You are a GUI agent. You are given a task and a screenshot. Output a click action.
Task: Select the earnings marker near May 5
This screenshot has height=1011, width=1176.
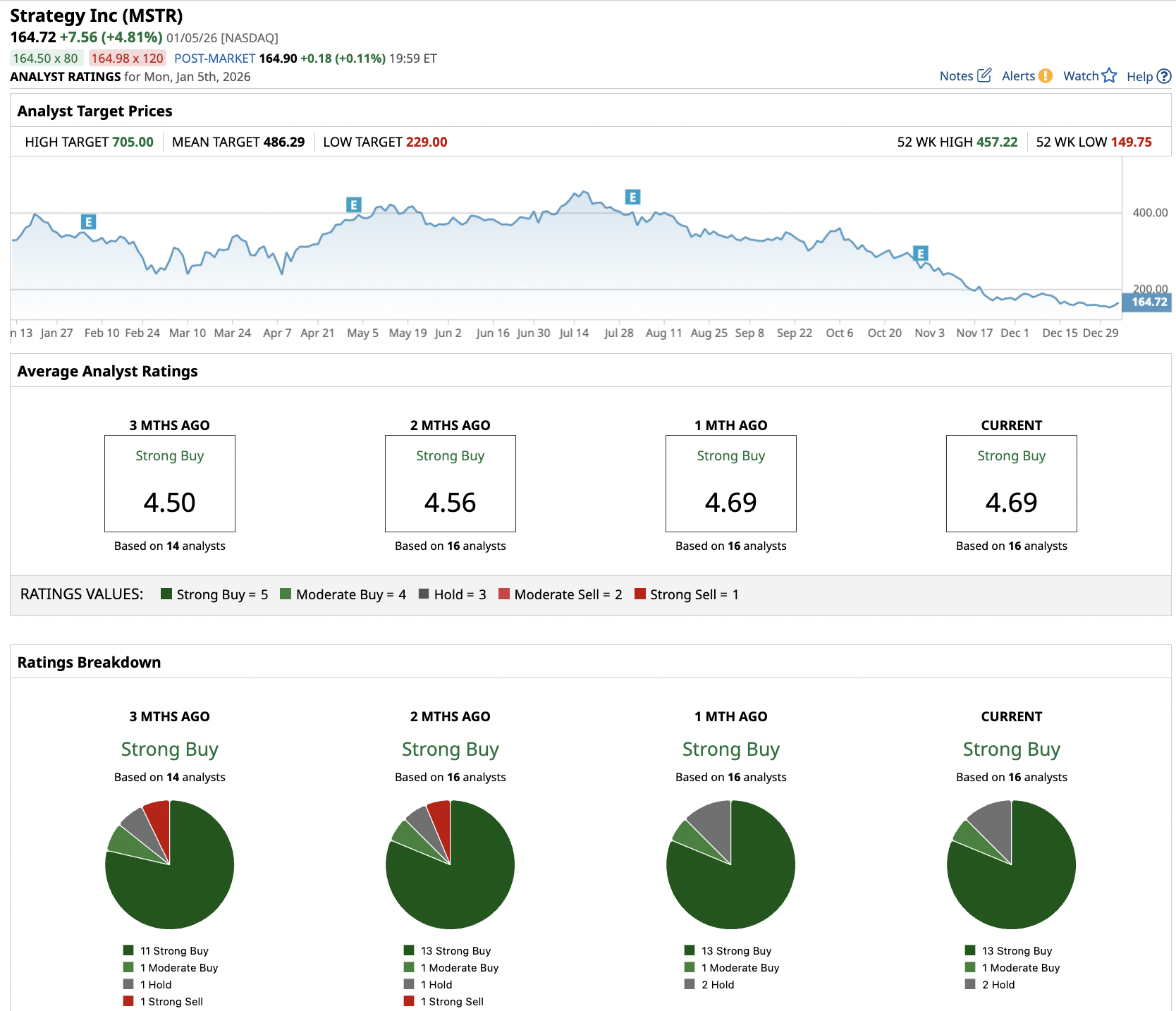coord(354,204)
